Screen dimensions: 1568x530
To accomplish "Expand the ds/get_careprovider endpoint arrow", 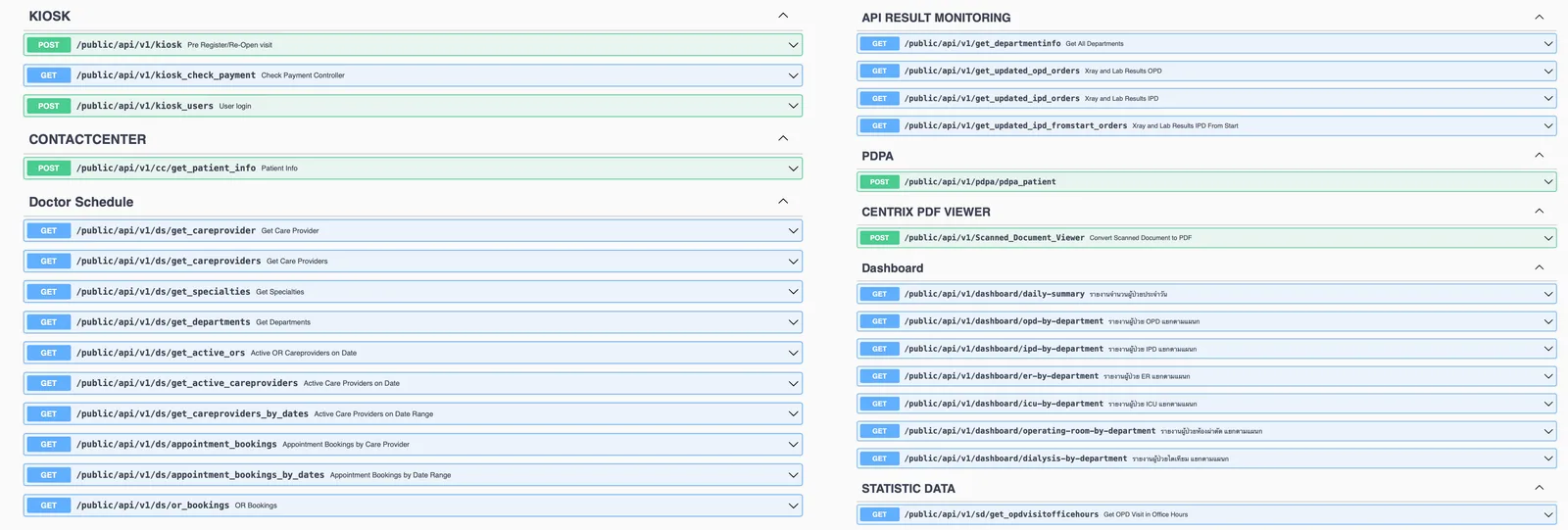I will tap(793, 231).
